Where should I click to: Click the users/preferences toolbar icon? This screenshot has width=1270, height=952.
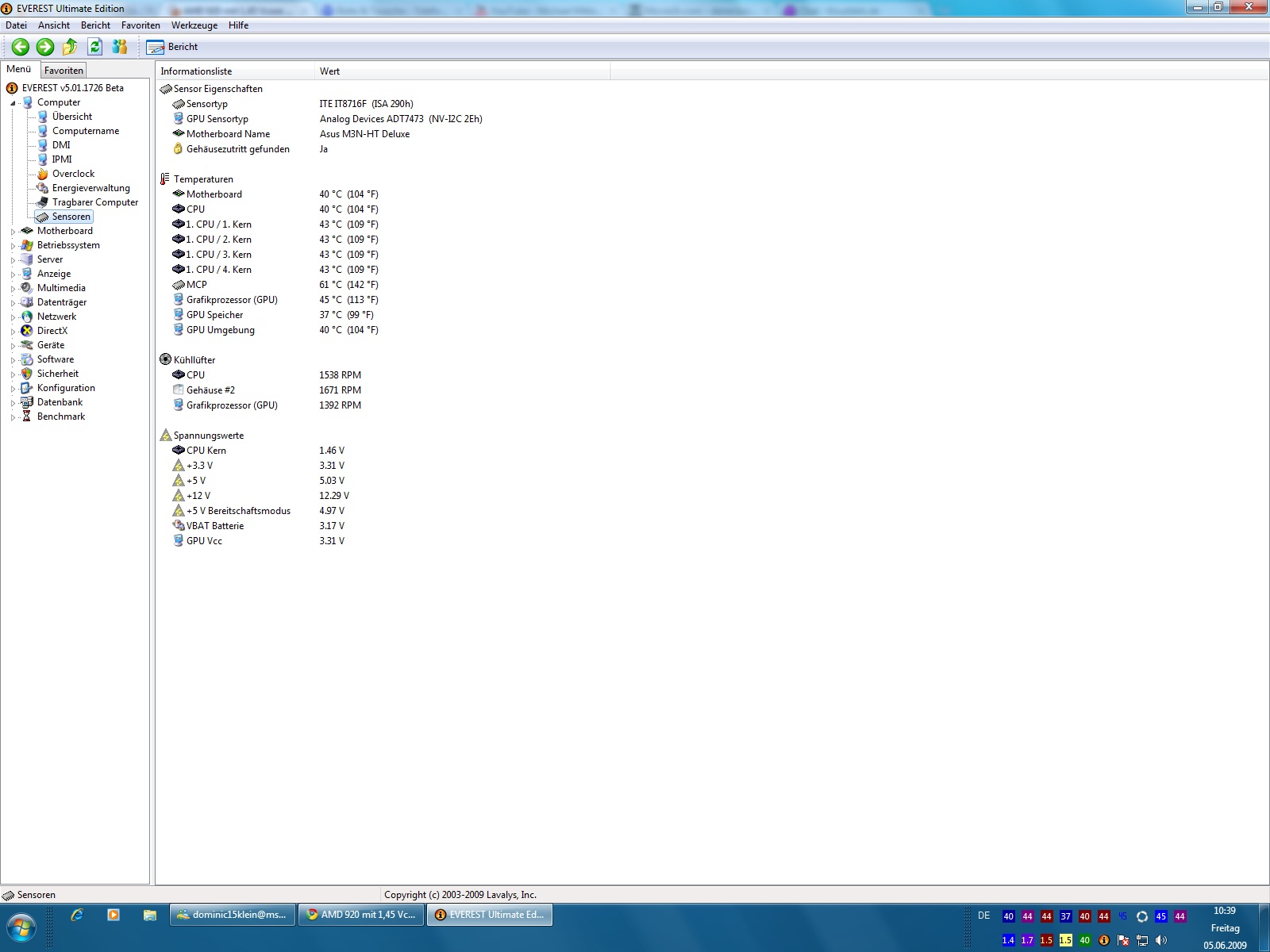(x=119, y=47)
